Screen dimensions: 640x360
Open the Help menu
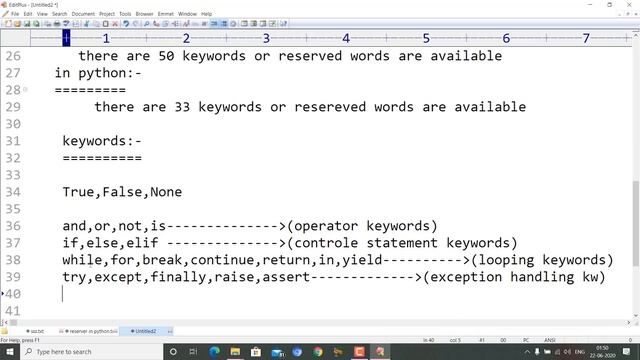207,14
